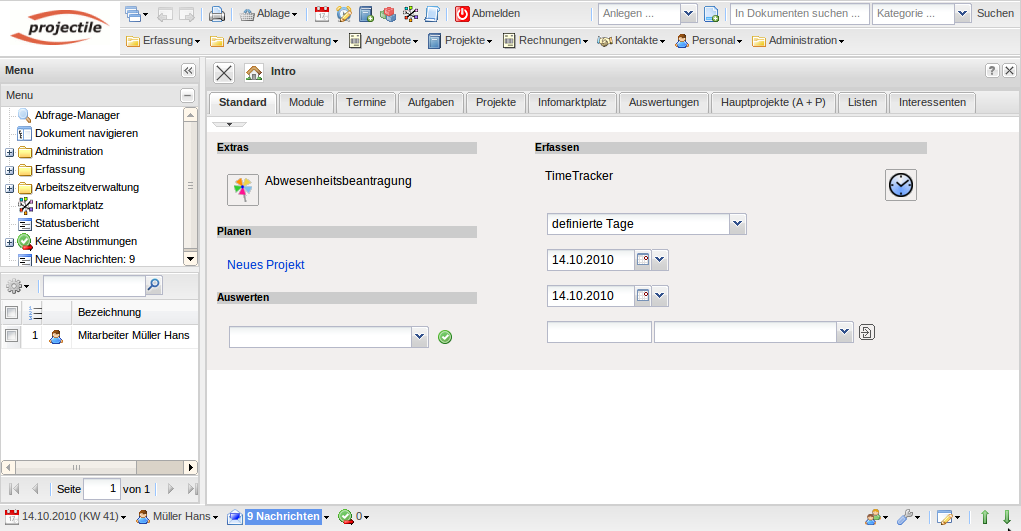
Task: Expand the Arbeitszeitverwaltung tree folder
Action: 10,188
